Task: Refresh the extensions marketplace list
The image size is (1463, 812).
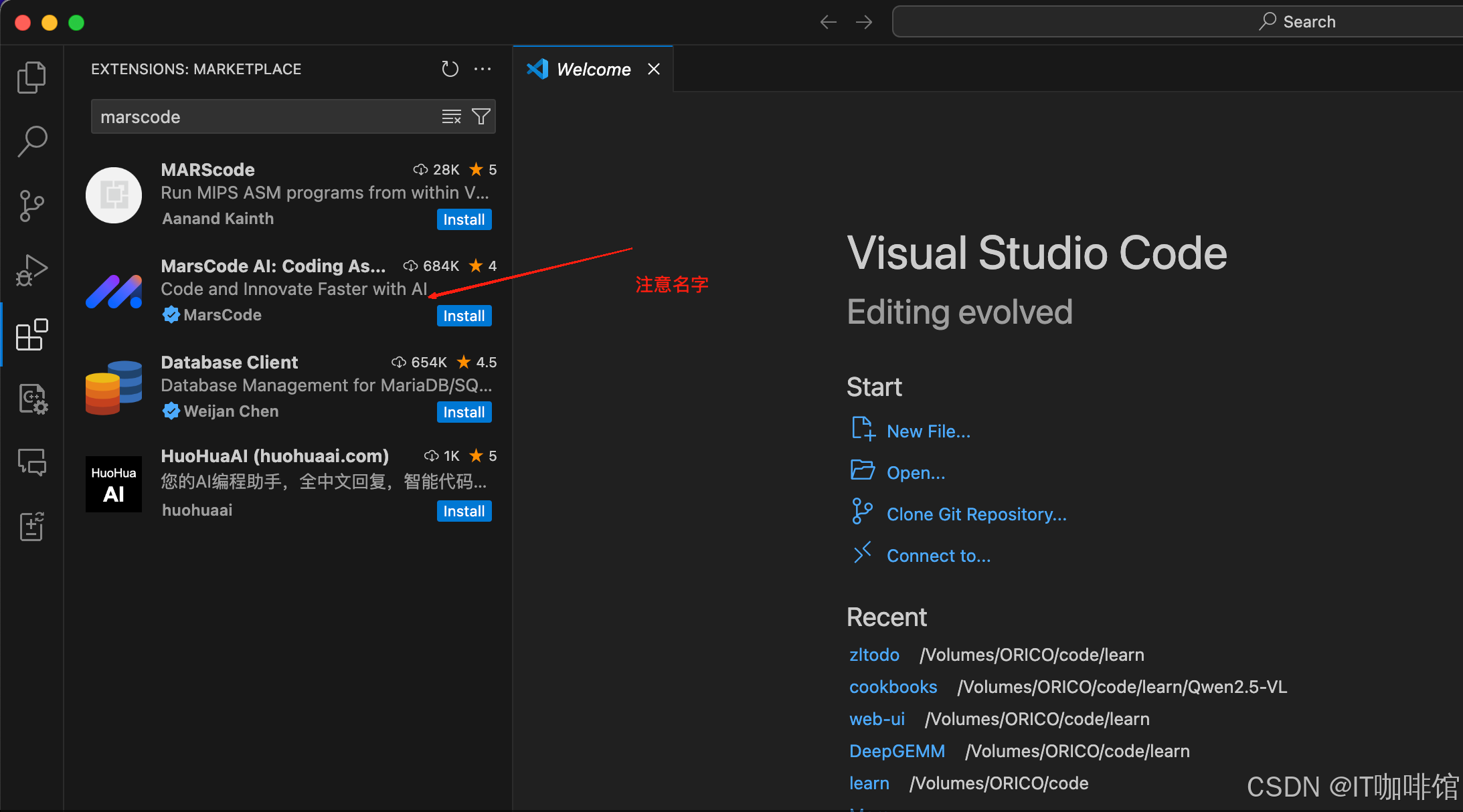Action: click(x=450, y=69)
